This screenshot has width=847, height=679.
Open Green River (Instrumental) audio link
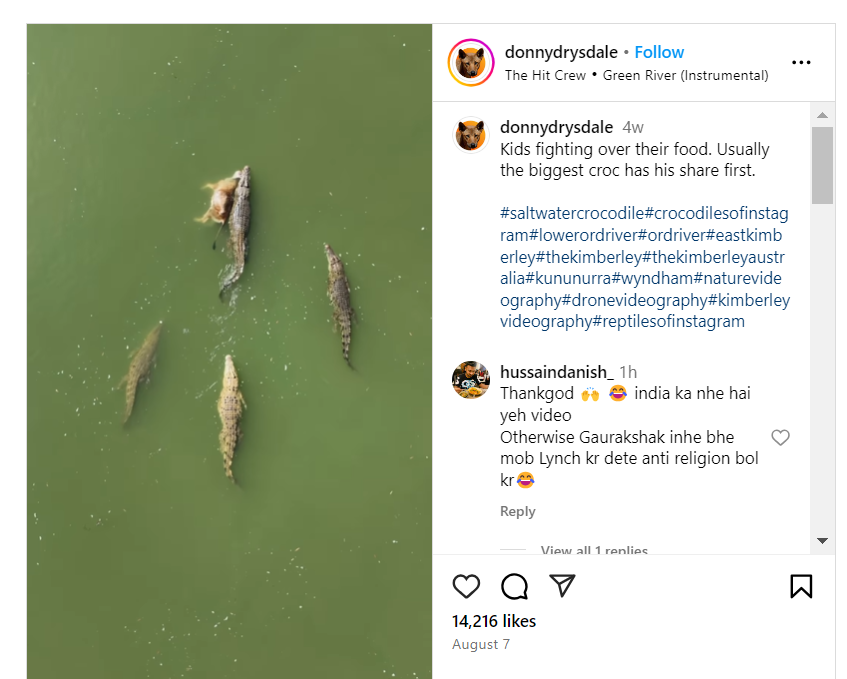coord(685,76)
